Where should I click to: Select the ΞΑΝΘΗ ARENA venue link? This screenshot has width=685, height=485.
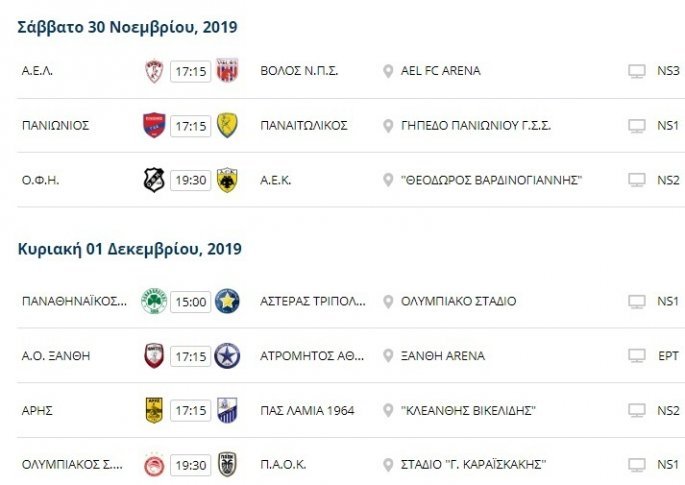[442, 356]
